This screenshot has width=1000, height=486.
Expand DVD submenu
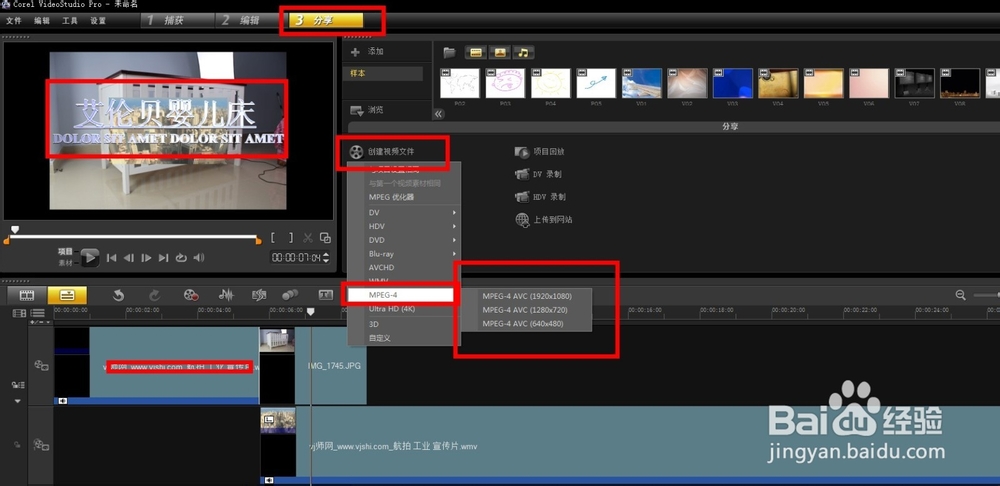[404, 240]
